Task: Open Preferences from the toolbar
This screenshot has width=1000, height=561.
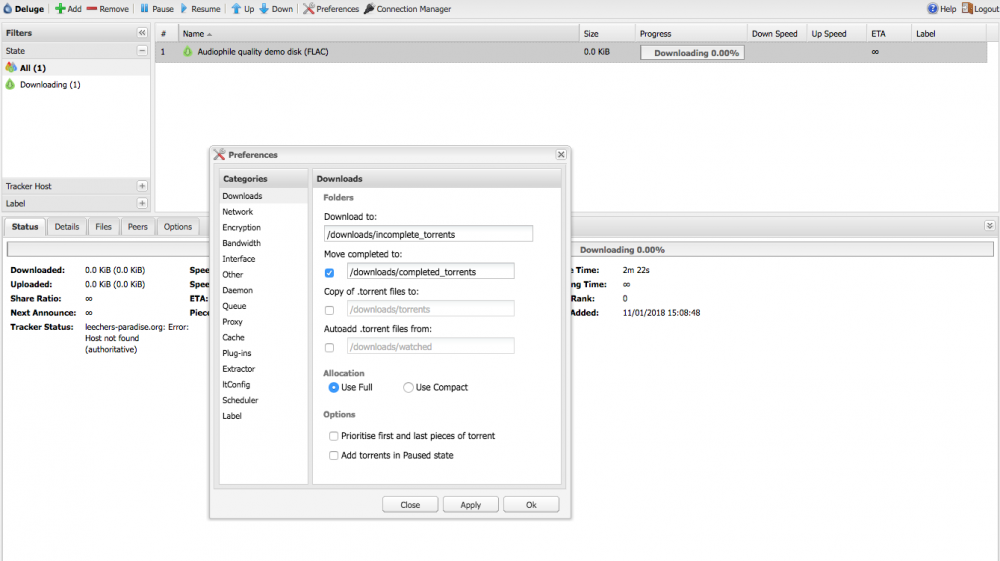Action: pyautogui.click(x=331, y=9)
